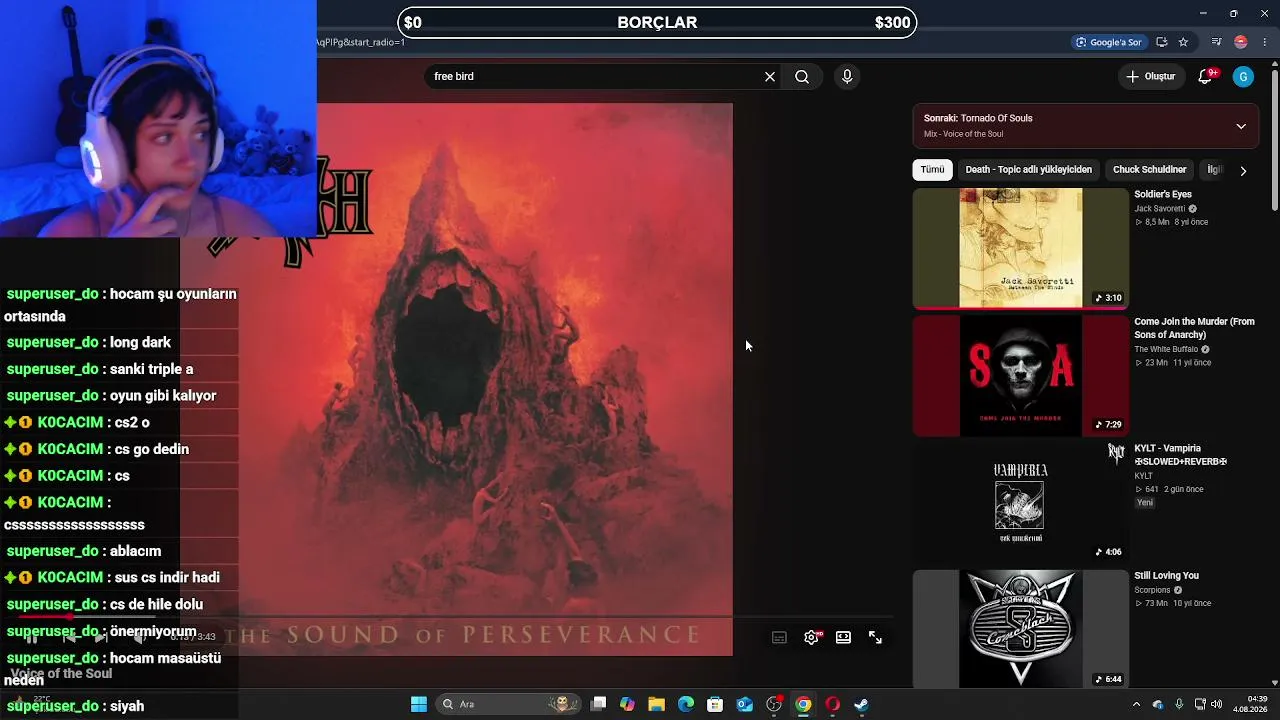The width and height of the screenshot is (1280, 720).
Task: Open the Windows Start menu
Action: [x=419, y=704]
